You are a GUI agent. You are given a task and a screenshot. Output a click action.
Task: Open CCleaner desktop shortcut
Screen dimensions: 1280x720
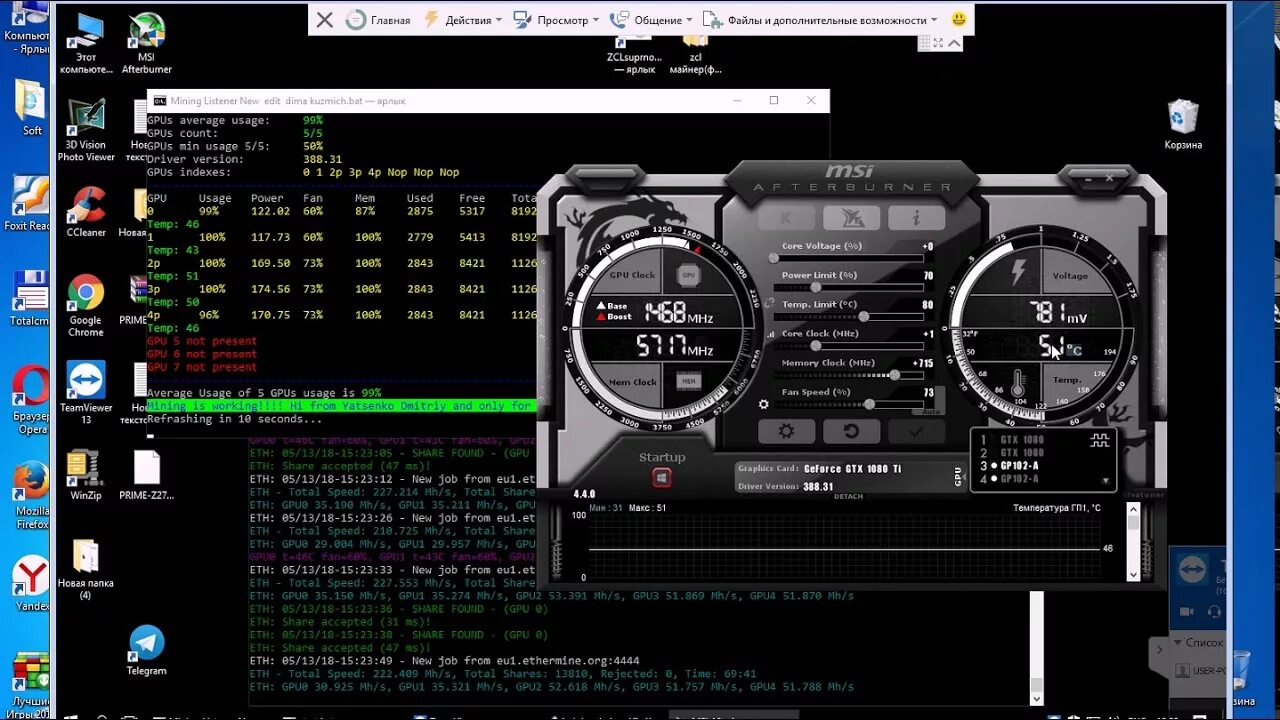(86, 212)
